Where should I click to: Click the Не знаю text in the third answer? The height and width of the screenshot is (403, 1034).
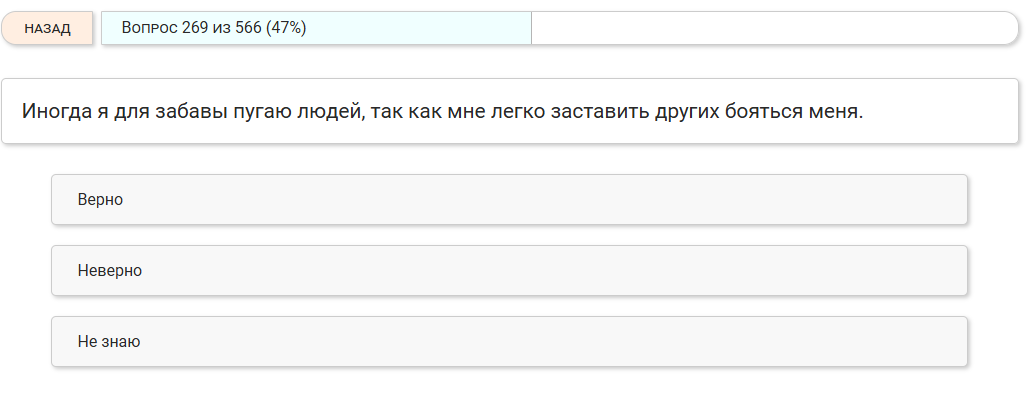109,342
